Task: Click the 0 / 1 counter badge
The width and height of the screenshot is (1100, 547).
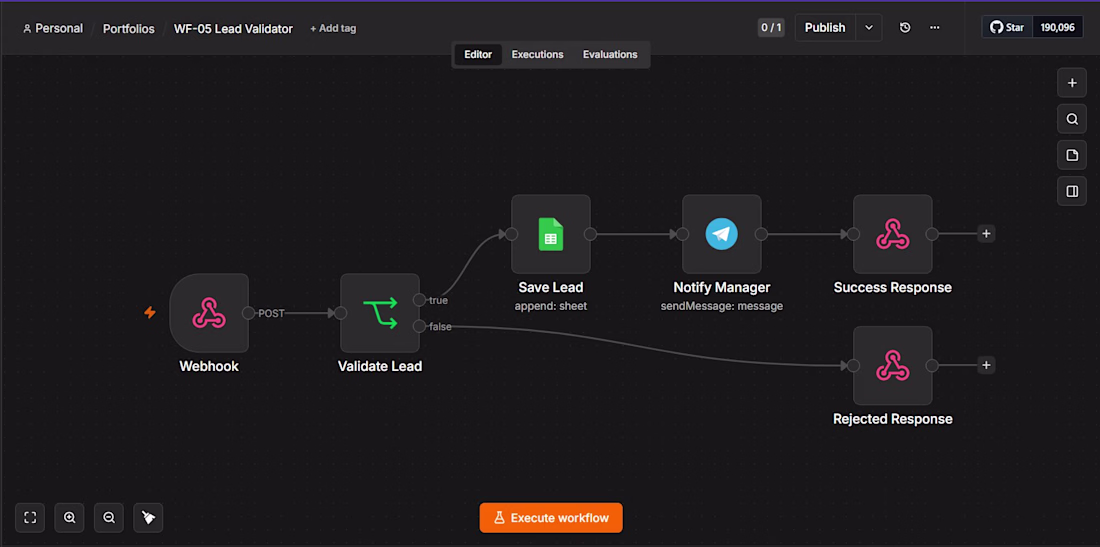Action: point(771,28)
